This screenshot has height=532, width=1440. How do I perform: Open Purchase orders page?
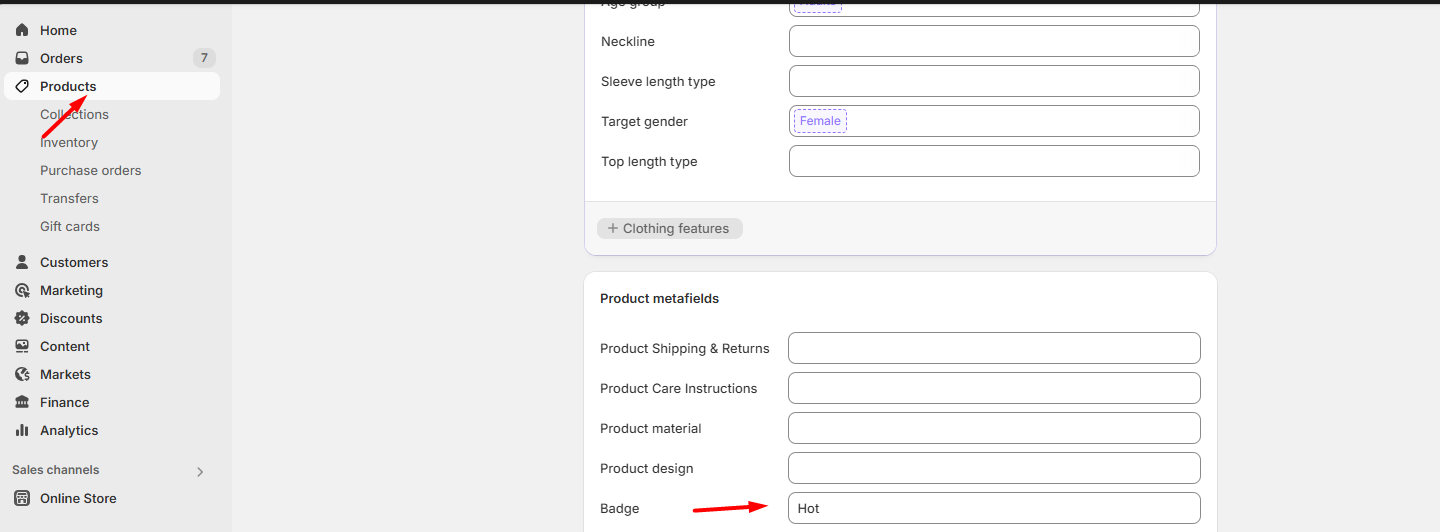[90, 170]
